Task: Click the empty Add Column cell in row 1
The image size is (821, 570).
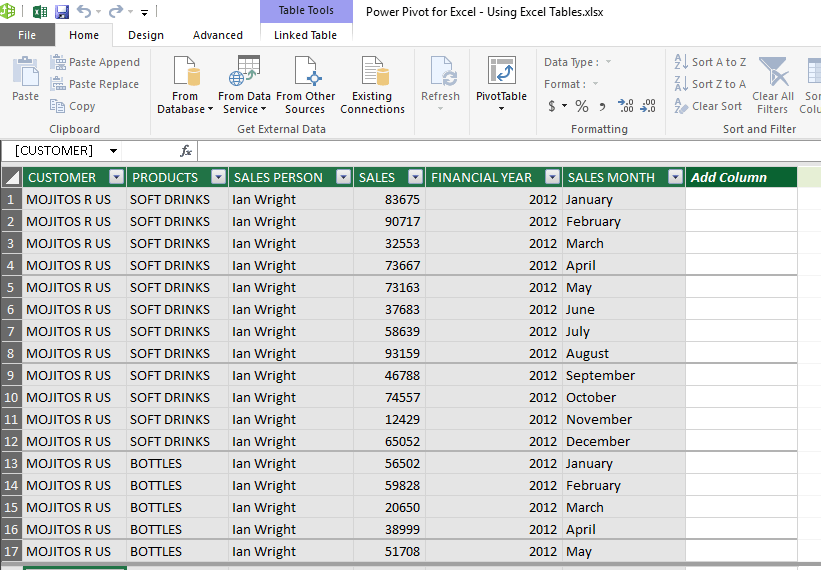Action: 741,199
